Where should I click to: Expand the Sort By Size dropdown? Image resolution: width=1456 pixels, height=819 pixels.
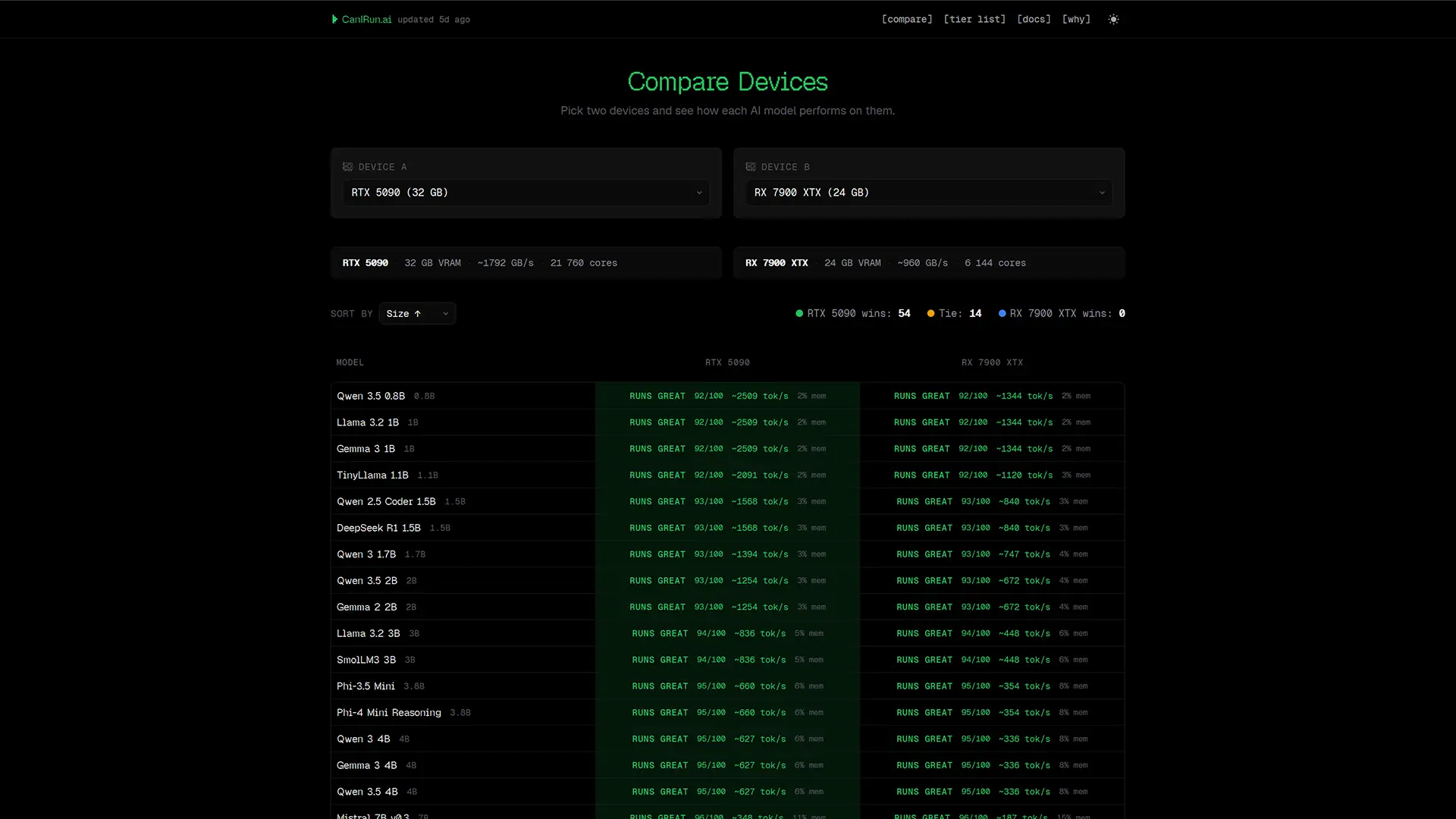[x=417, y=313]
